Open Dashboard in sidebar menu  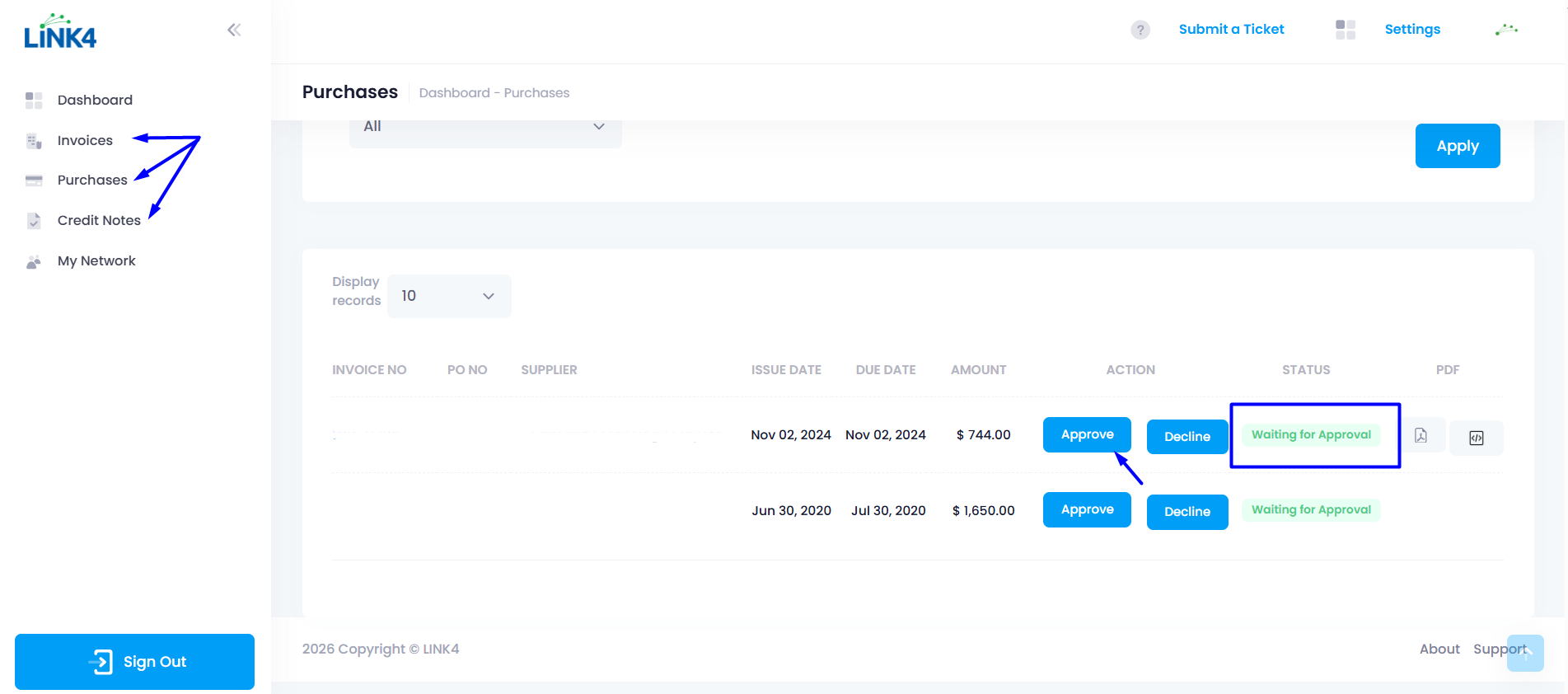point(95,100)
